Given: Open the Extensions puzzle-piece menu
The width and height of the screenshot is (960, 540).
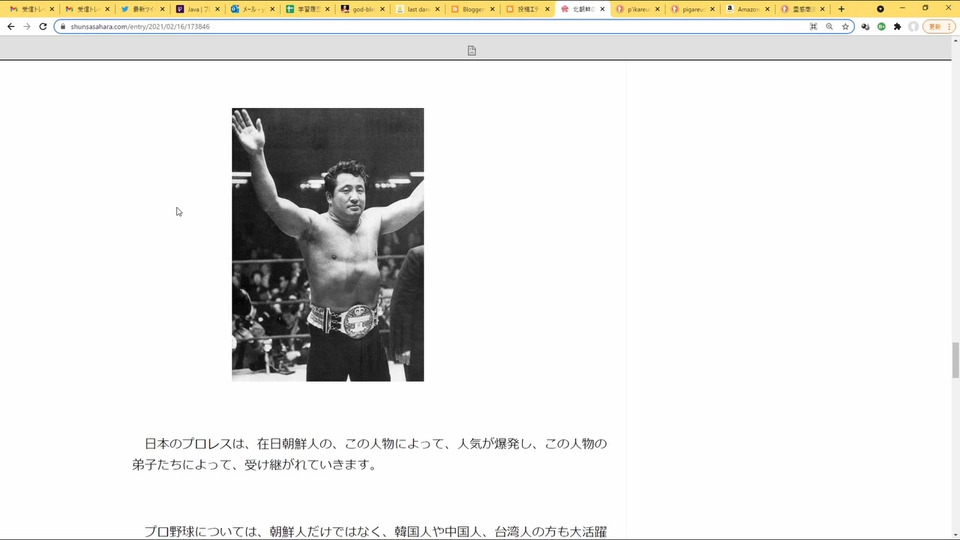Looking at the screenshot, I should coord(897,26).
